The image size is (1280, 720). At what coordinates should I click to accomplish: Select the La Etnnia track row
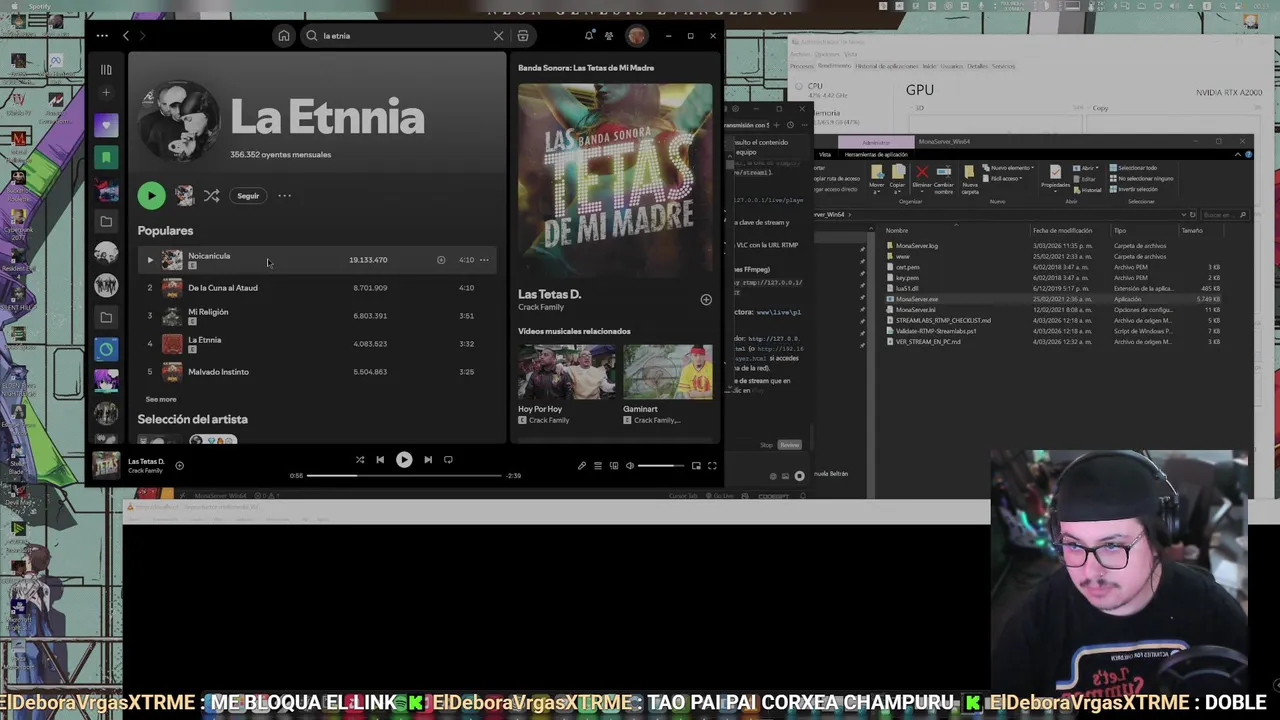(x=316, y=344)
